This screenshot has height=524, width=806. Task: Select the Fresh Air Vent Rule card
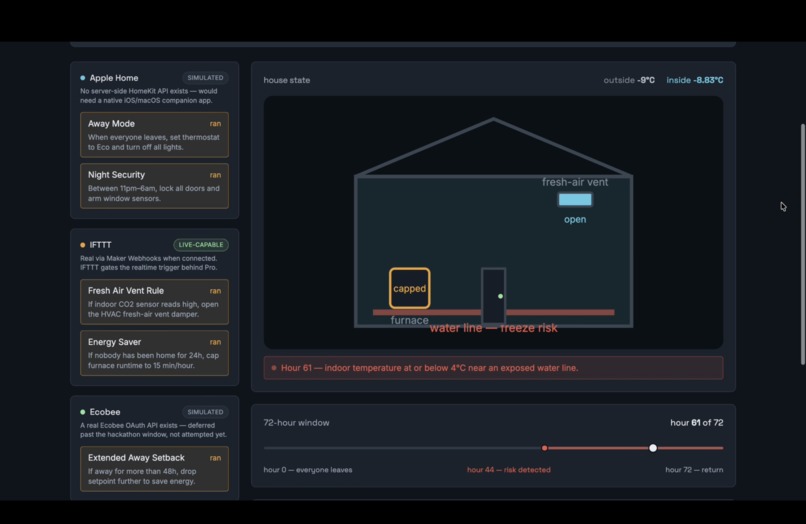pyautogui.click(x=154, y=302)
